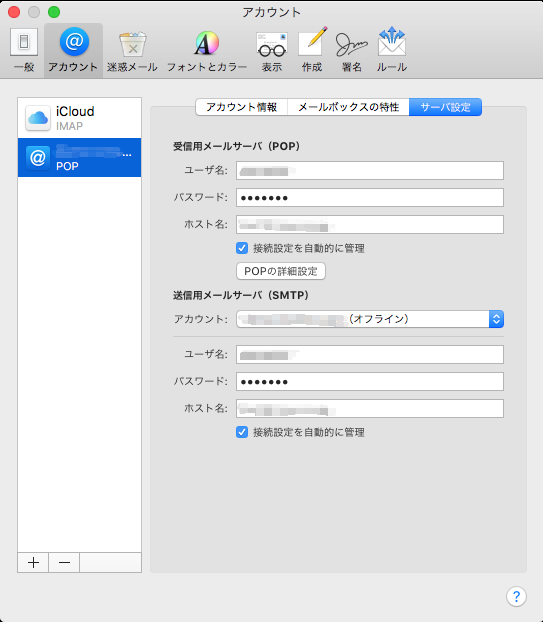Image resolution: width=543 pixels, height=622 pixels.
Task: Open the ルール rules preferences
Action: tap(391, 50)
